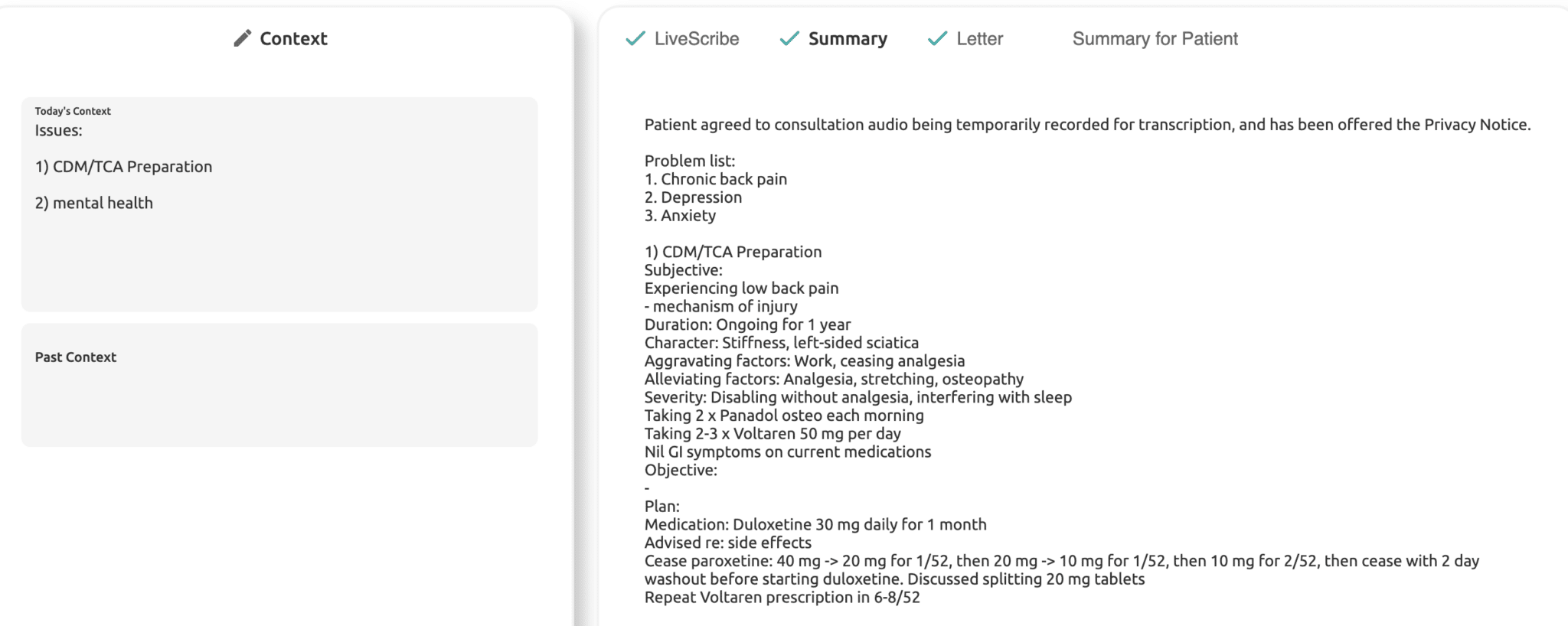Select the 'Chronic back pain' problem entry
The width and height of the screenshot is (1568, 626).
714,179
